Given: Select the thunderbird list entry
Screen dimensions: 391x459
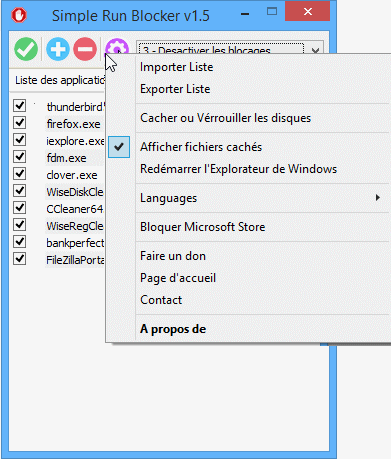Looking at the screenshot, I should coord(75,107).
